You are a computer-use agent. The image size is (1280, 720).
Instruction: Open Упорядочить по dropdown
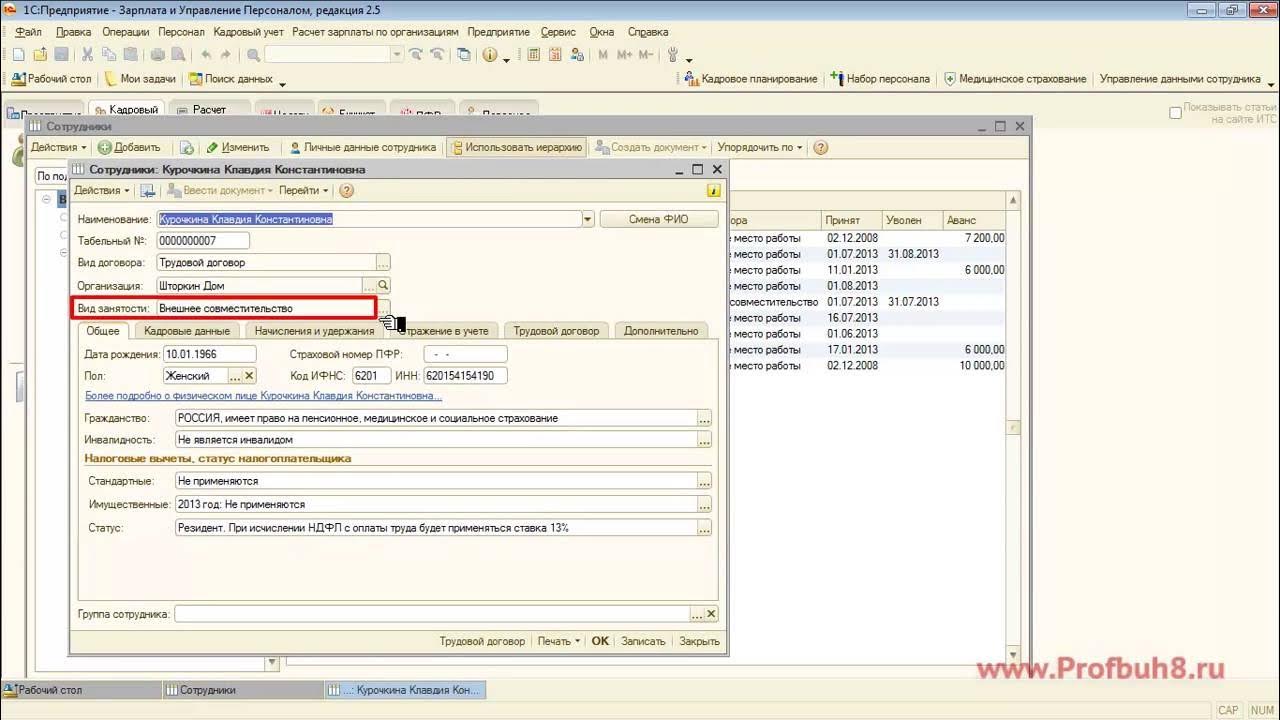[760, 147]
